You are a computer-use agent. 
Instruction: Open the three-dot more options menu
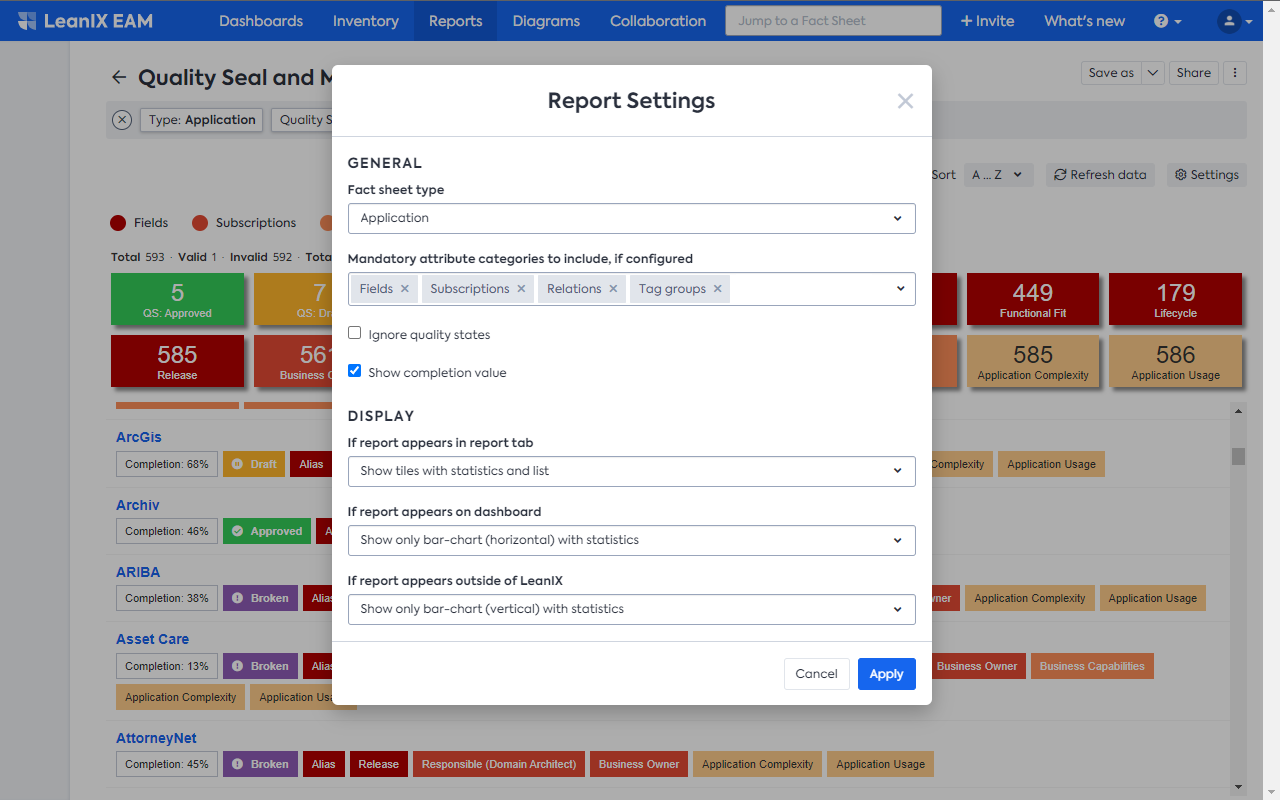pos(1235,73)
